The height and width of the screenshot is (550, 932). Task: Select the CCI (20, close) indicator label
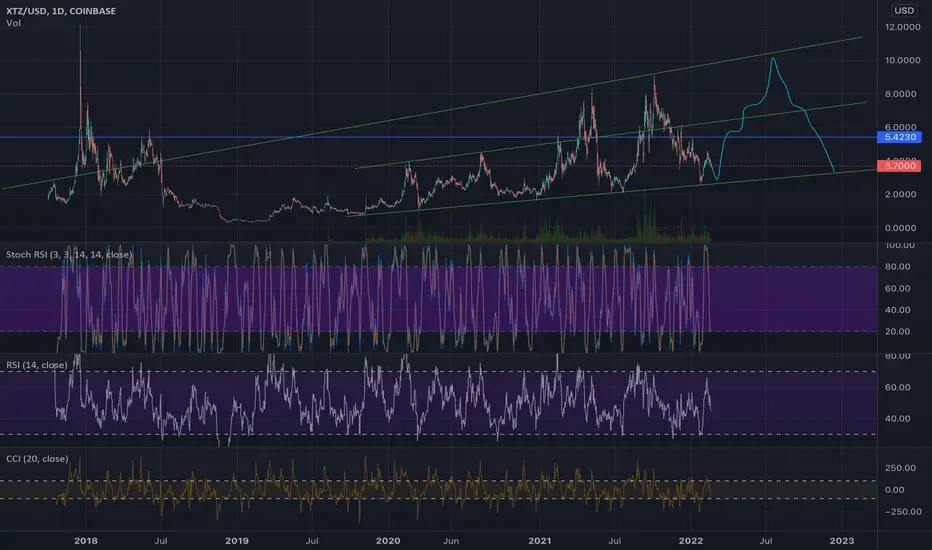[x=37, y=459]
